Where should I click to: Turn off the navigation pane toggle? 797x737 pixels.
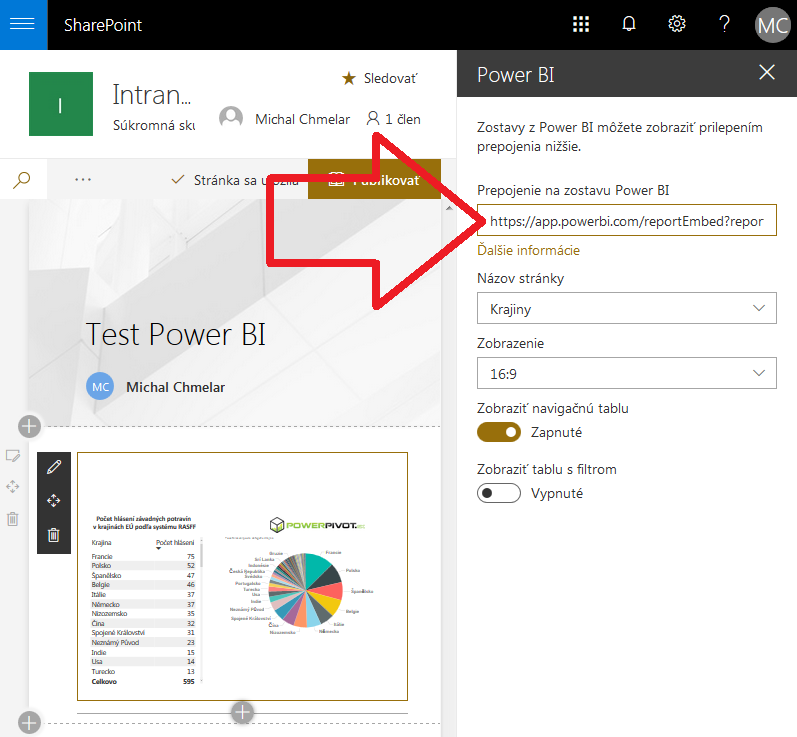[499, 432]
